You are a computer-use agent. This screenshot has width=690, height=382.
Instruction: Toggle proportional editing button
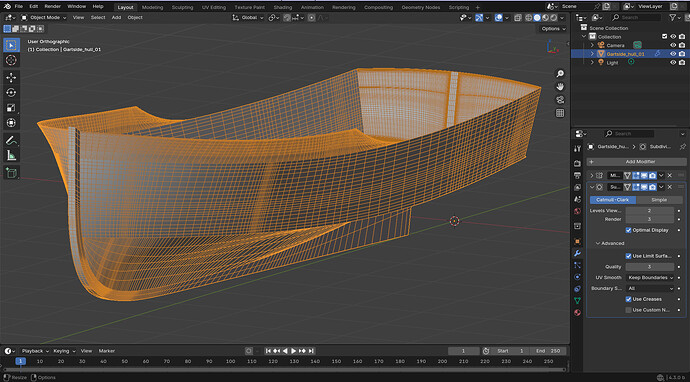coord(312,18)
